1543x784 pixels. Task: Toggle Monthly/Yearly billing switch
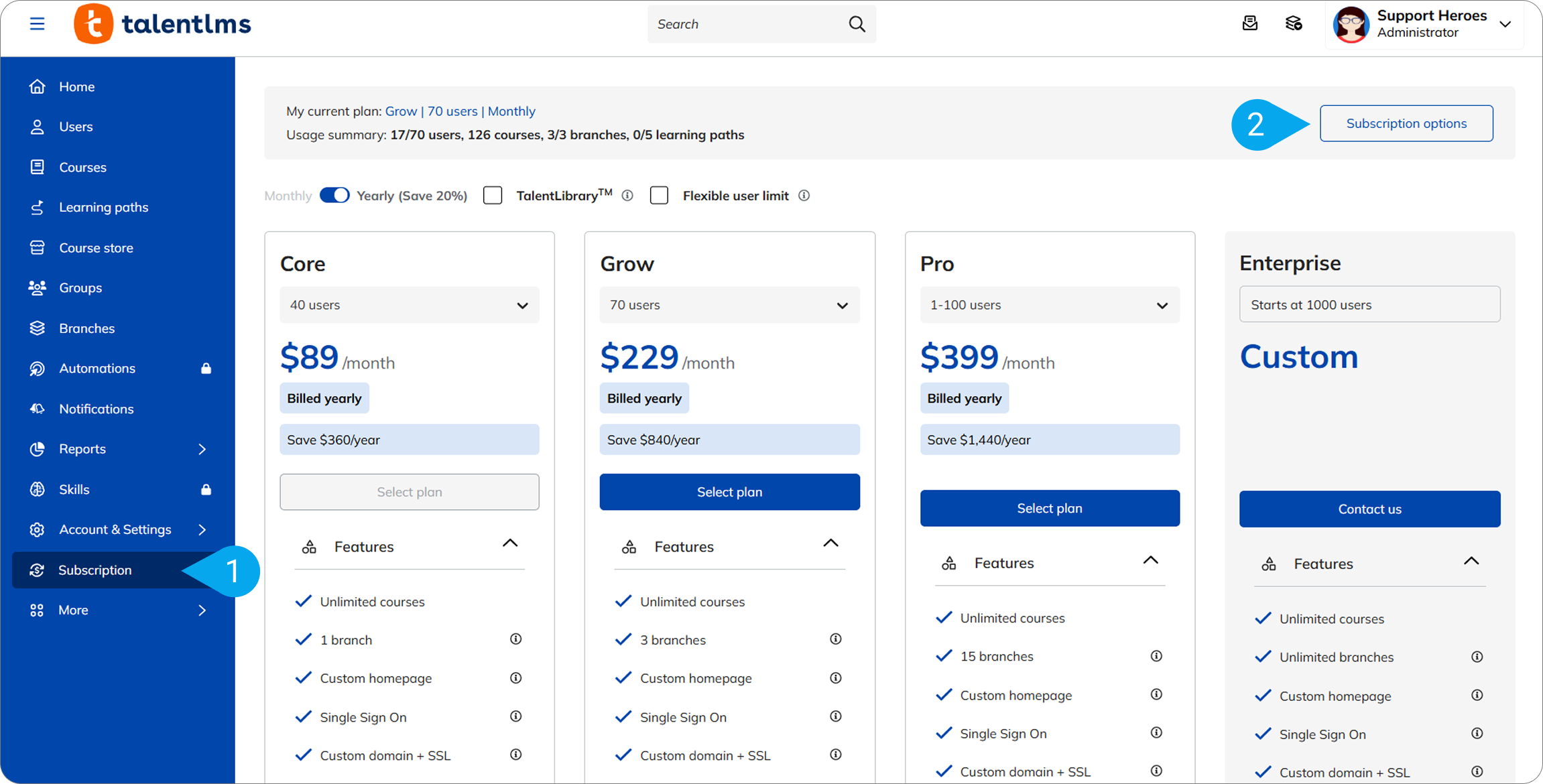pos(334,196)
